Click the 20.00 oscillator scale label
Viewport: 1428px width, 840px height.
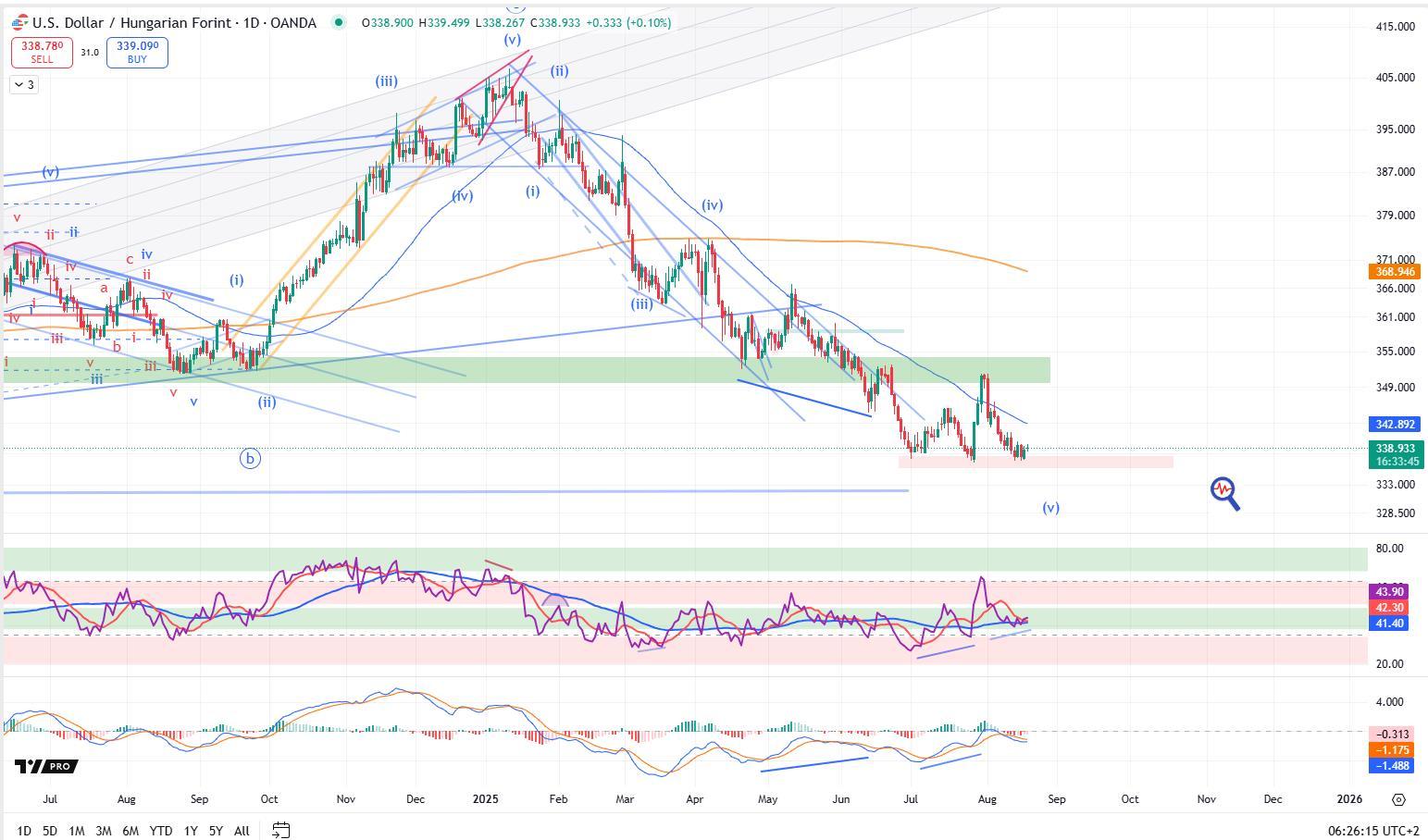1389,664
